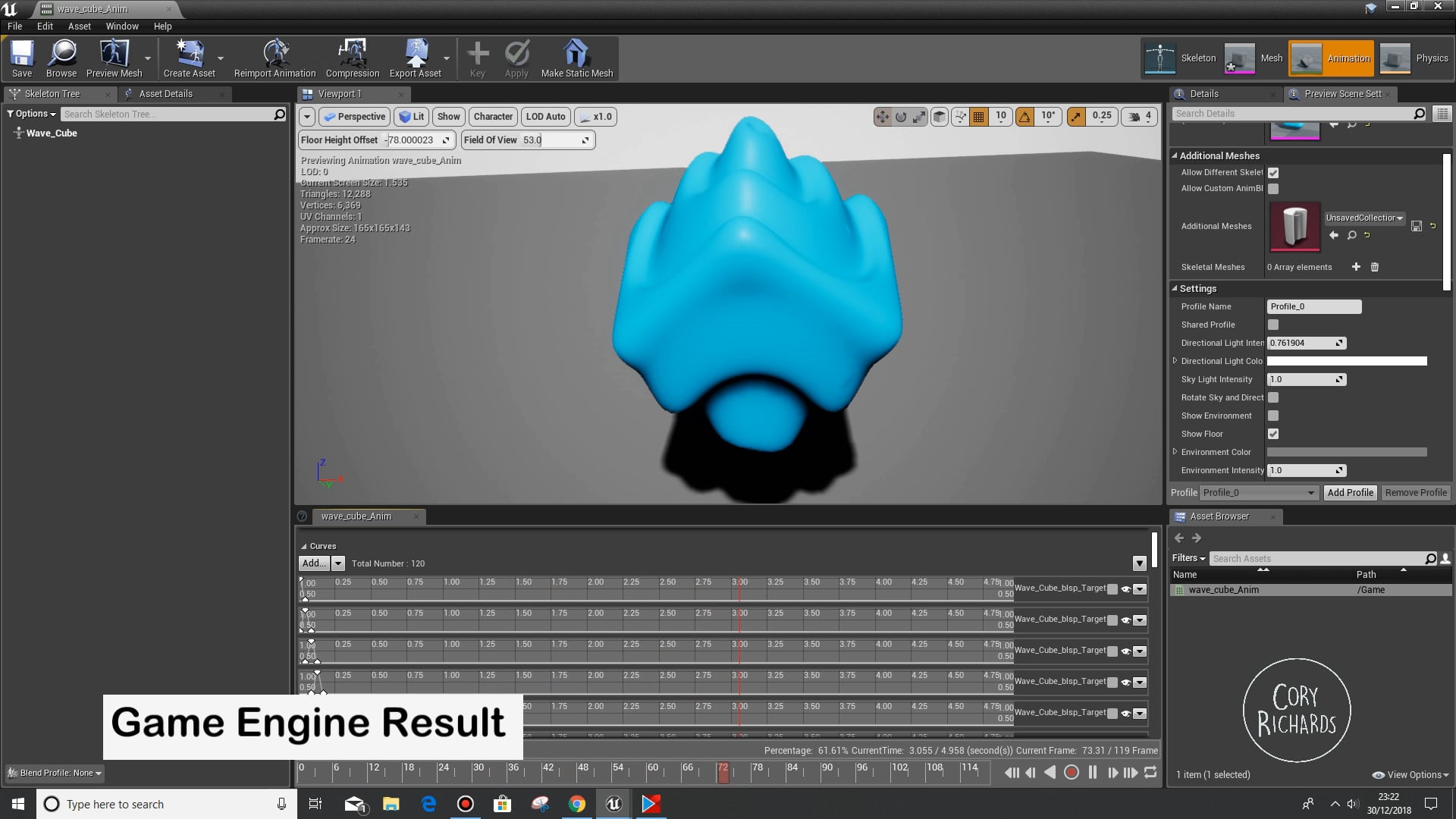Click the Reimport Animation icon

click(x=275, y=58)
